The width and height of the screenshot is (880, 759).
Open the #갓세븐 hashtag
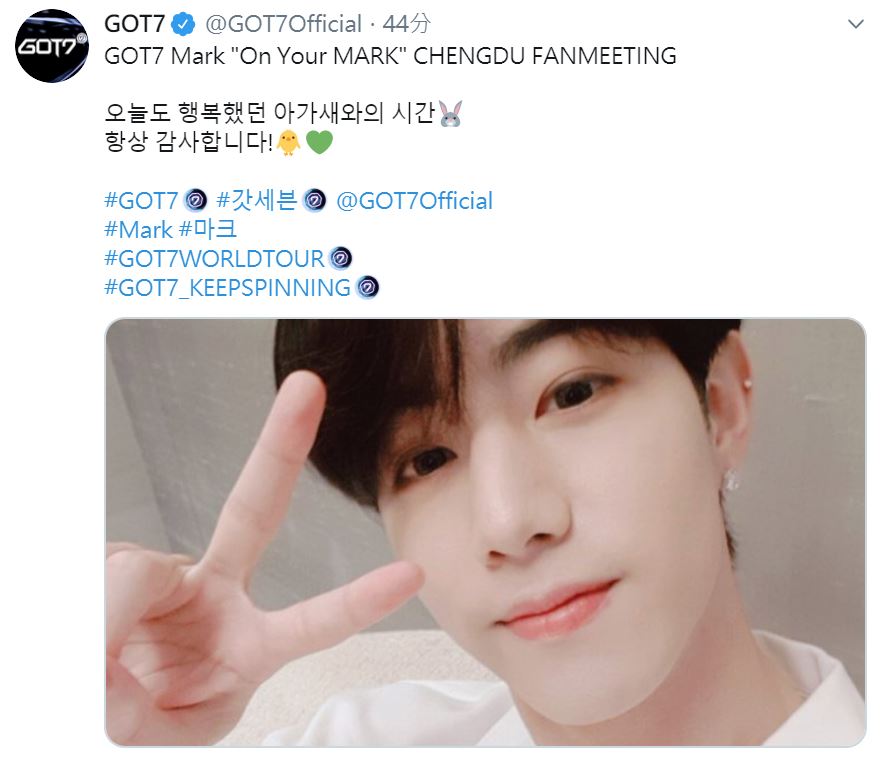256,200
